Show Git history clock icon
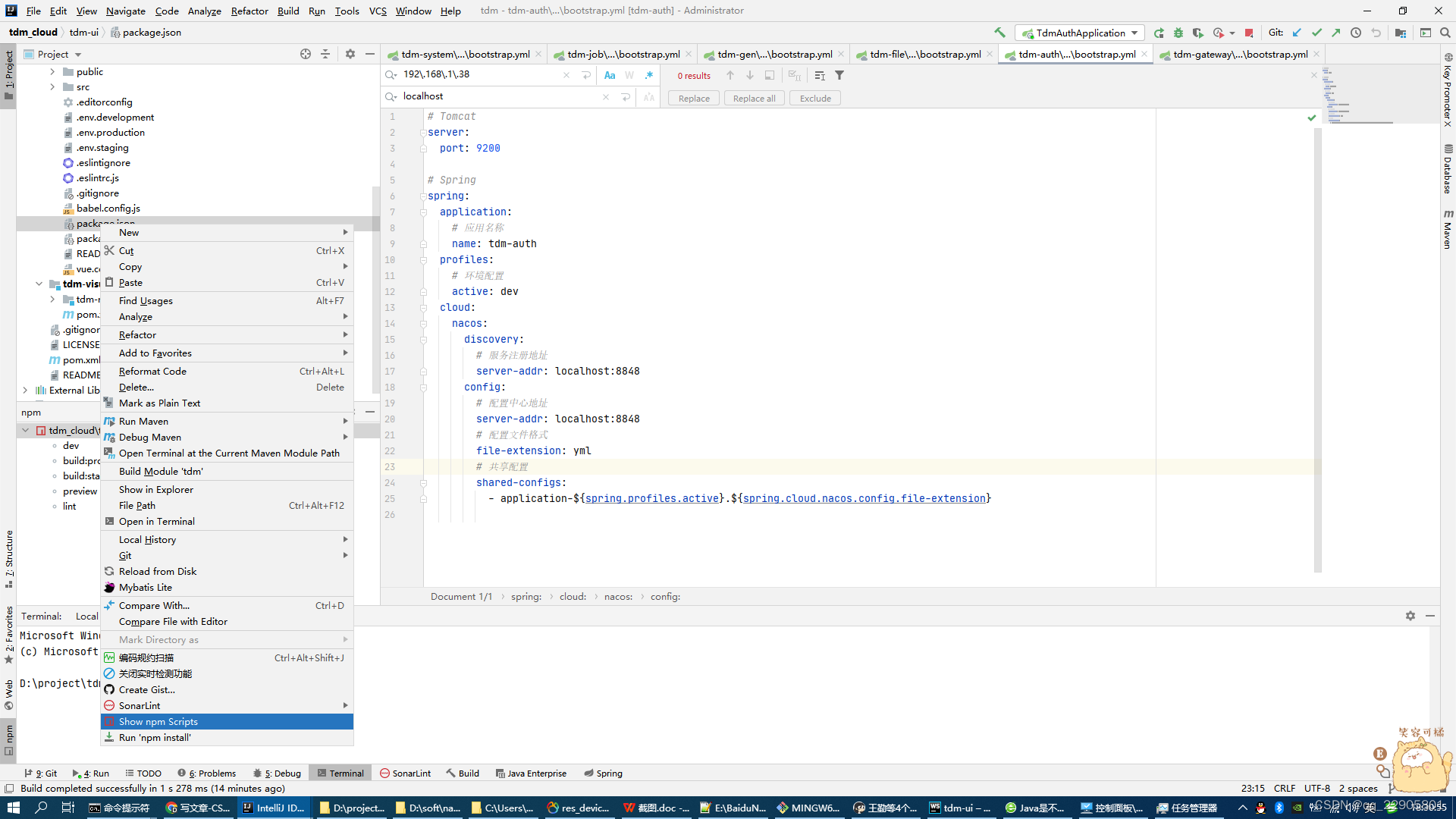1456x819 pixels. point(1356,33)
